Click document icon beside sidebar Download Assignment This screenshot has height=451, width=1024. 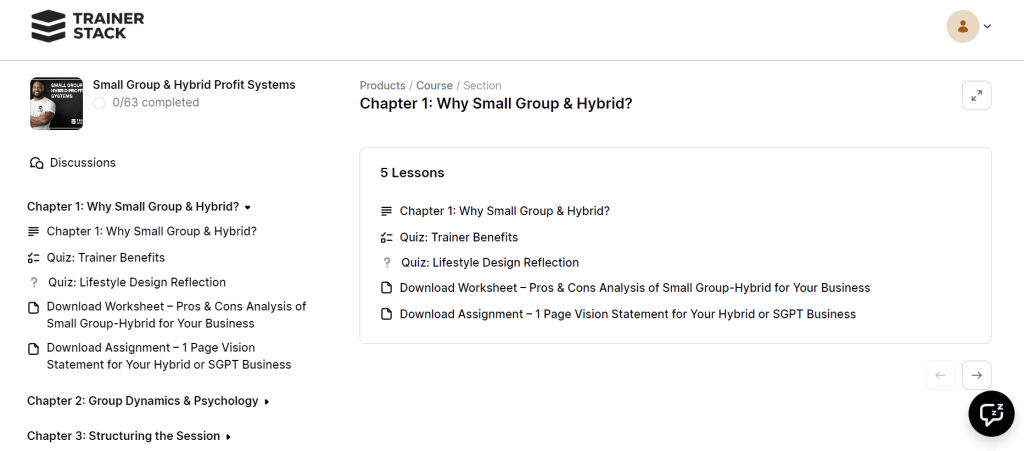pos(34,349)
